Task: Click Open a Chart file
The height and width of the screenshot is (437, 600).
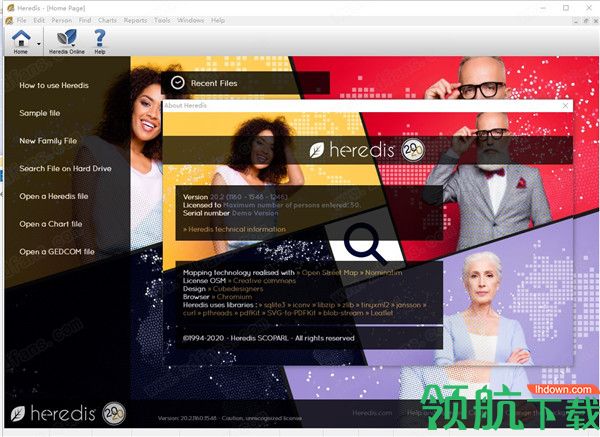Action: point(51,224)
